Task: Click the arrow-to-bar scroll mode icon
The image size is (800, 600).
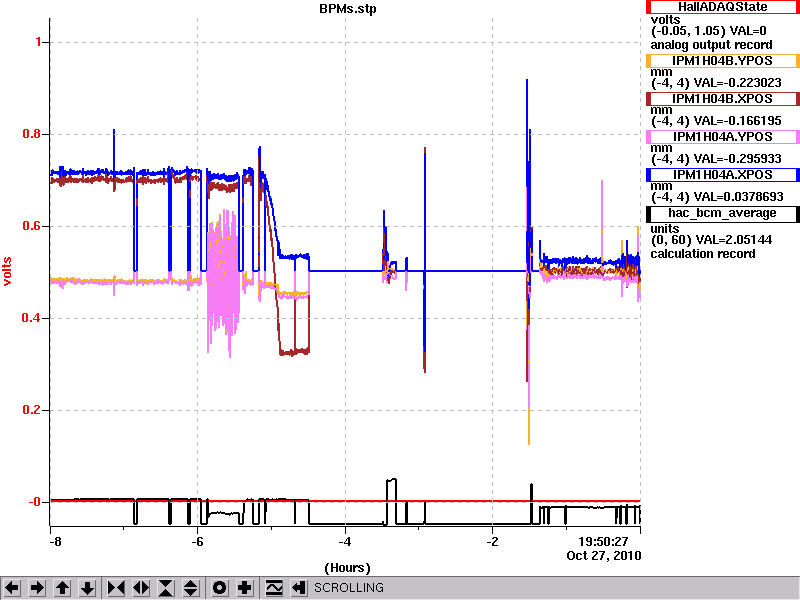Action: point(298,588)
